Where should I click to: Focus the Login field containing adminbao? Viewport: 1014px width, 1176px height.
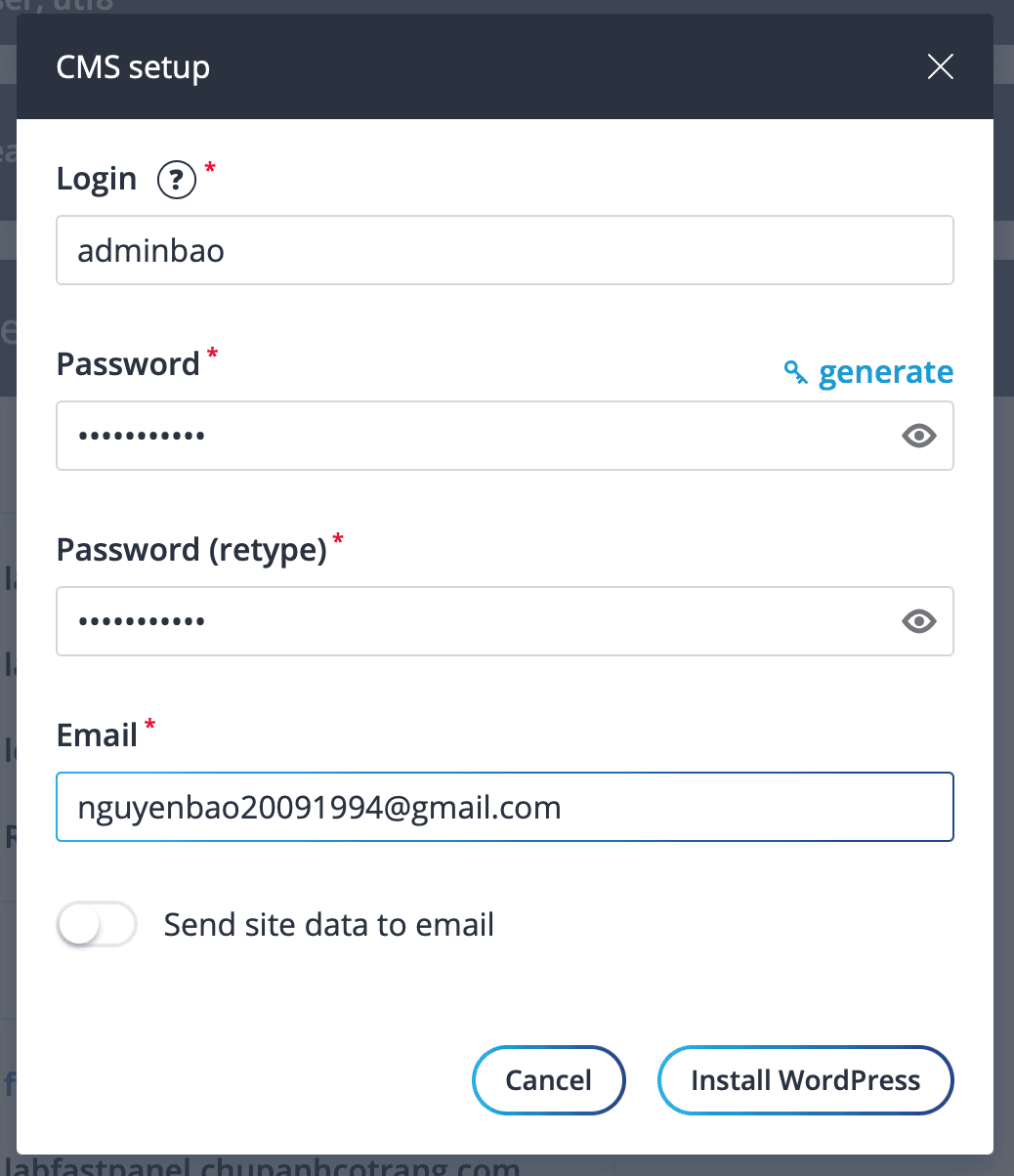[x=504, y=251]
